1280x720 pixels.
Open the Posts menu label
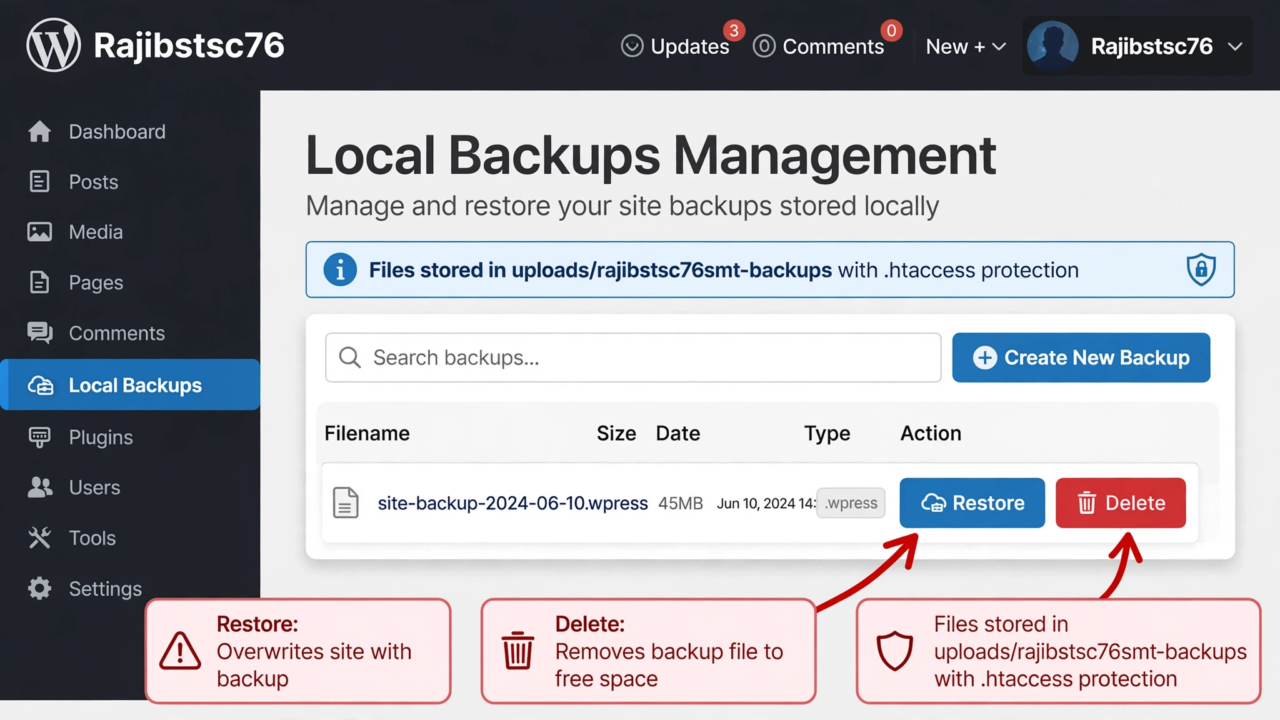click(94, 182)
